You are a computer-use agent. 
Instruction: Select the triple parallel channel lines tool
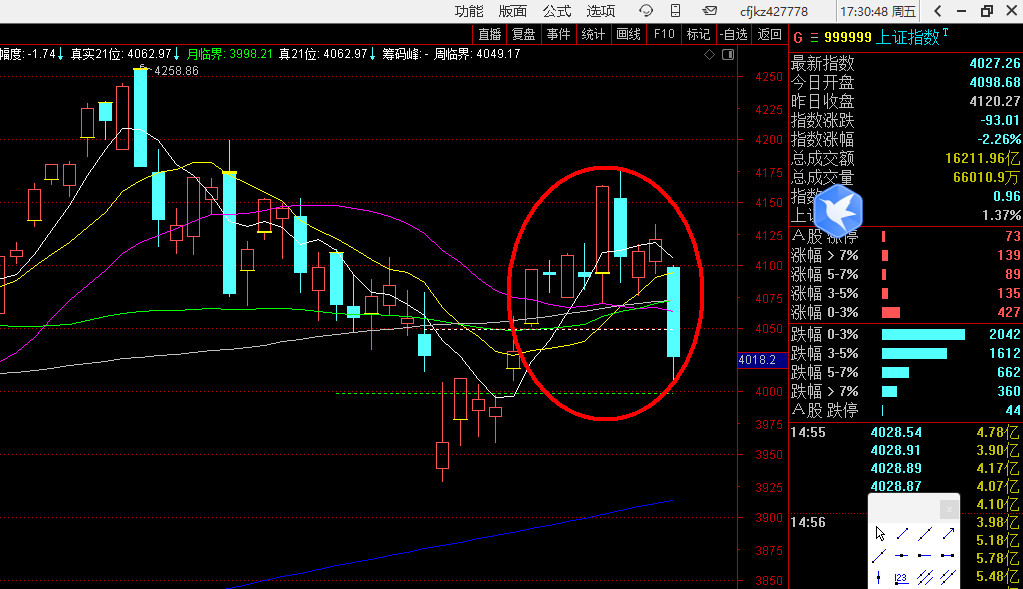(925, 577)
